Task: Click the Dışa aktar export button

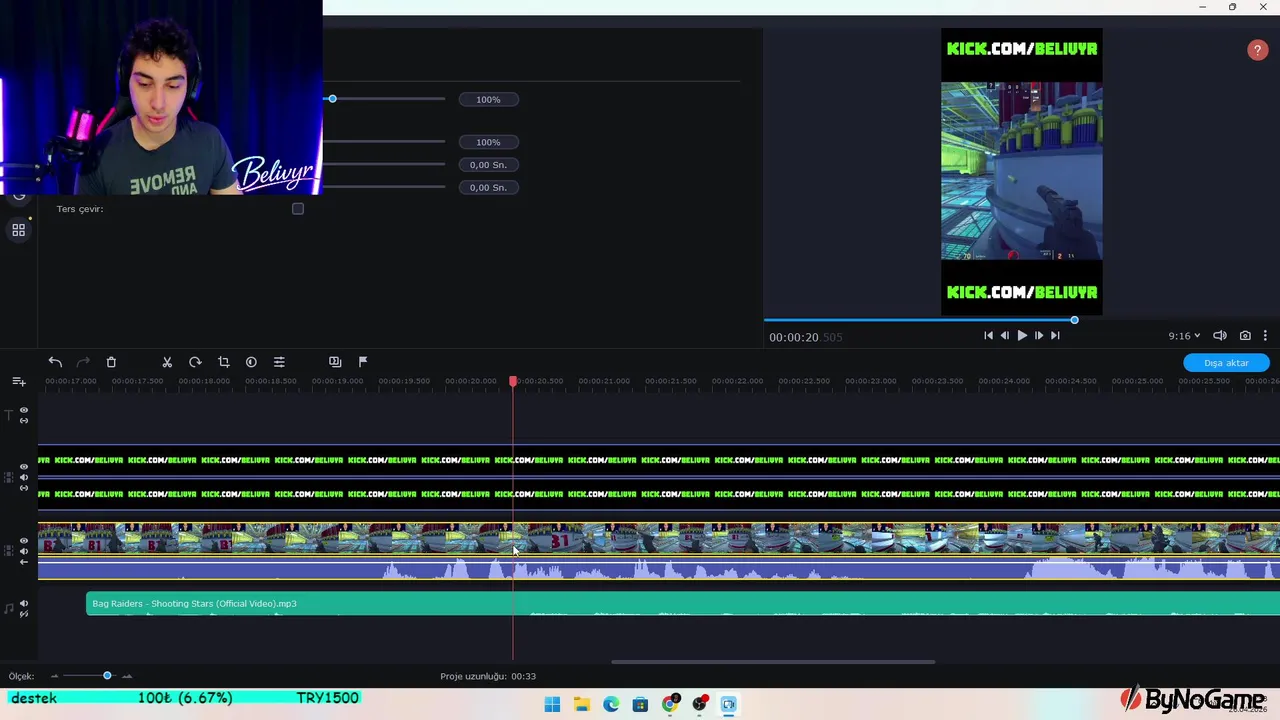Action: (x=1226, y=363)
